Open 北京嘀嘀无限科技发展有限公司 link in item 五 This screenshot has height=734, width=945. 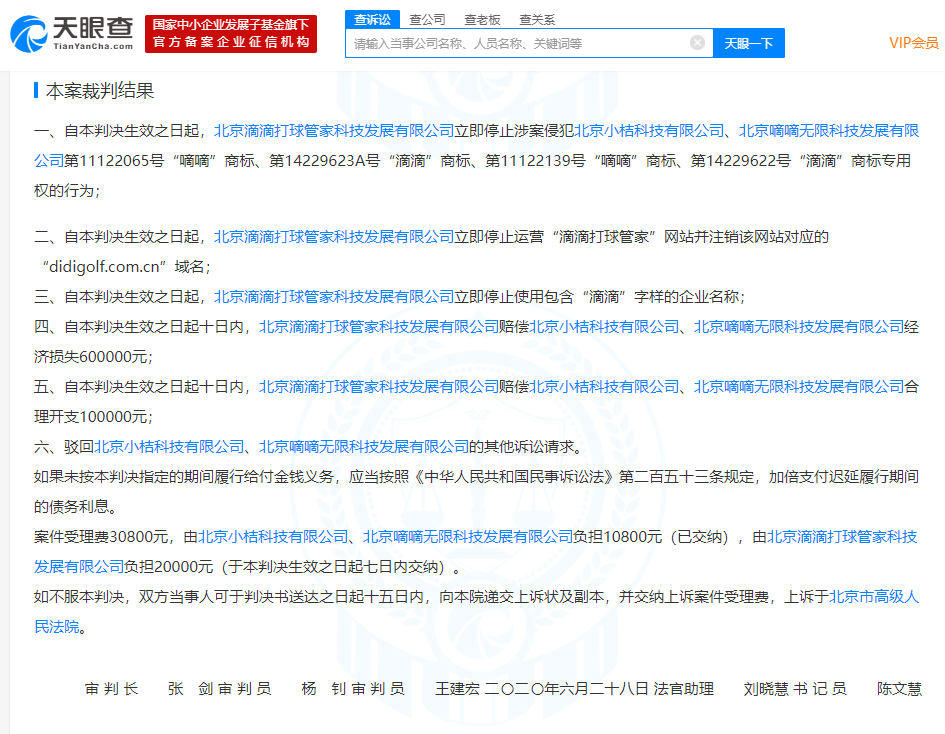point(799,386)
